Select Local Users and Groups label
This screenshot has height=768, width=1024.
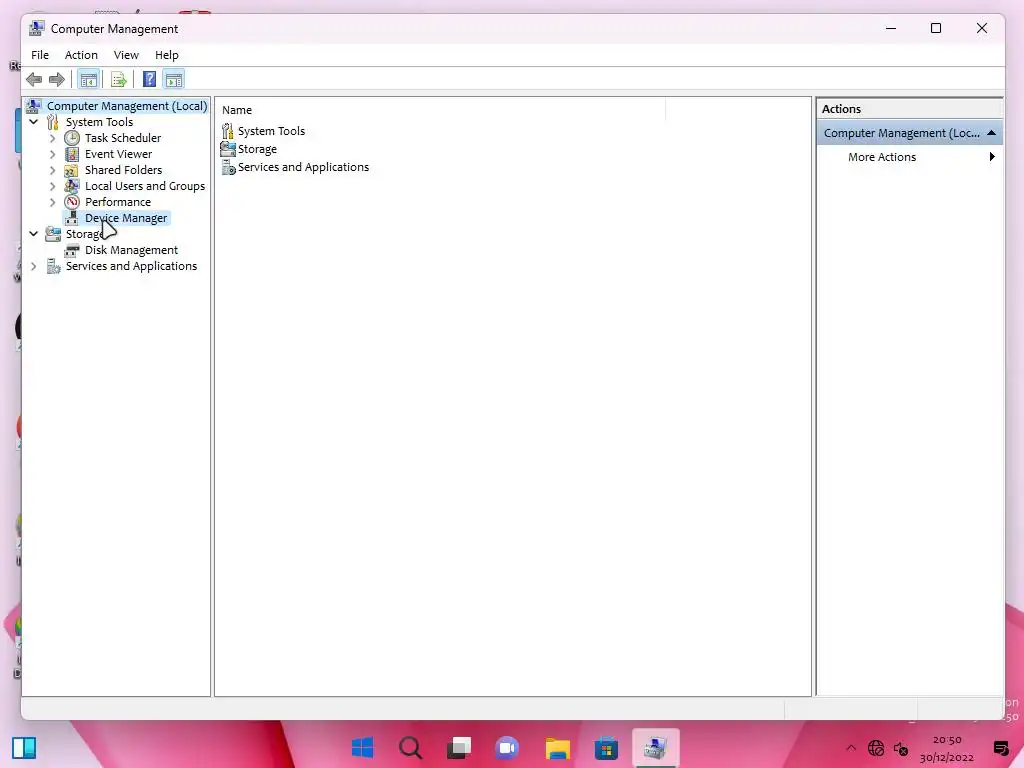[x=145, y=186]
